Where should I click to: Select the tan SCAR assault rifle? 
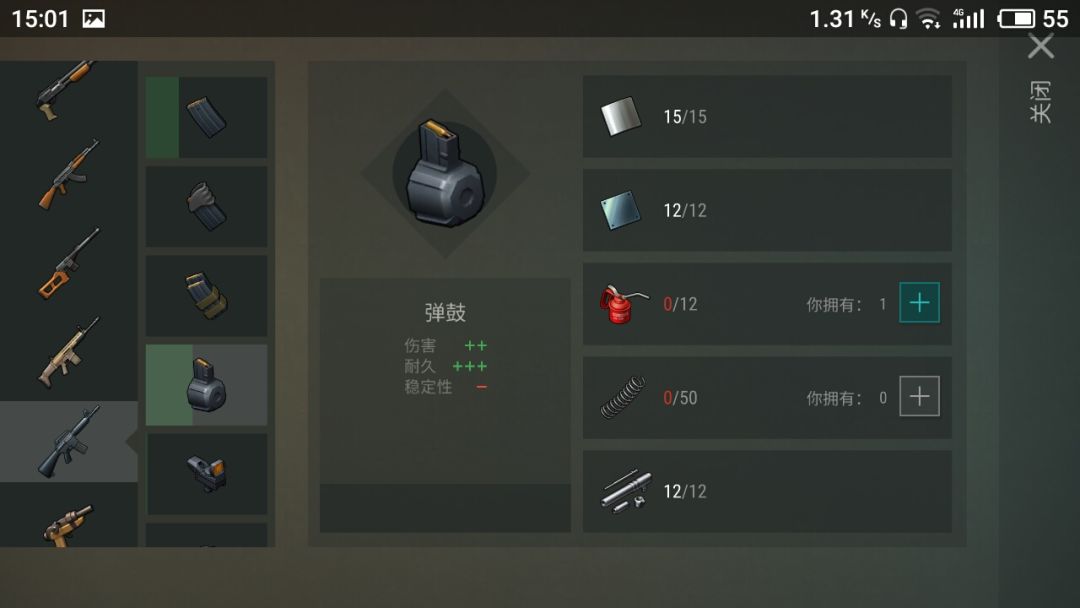68,353
